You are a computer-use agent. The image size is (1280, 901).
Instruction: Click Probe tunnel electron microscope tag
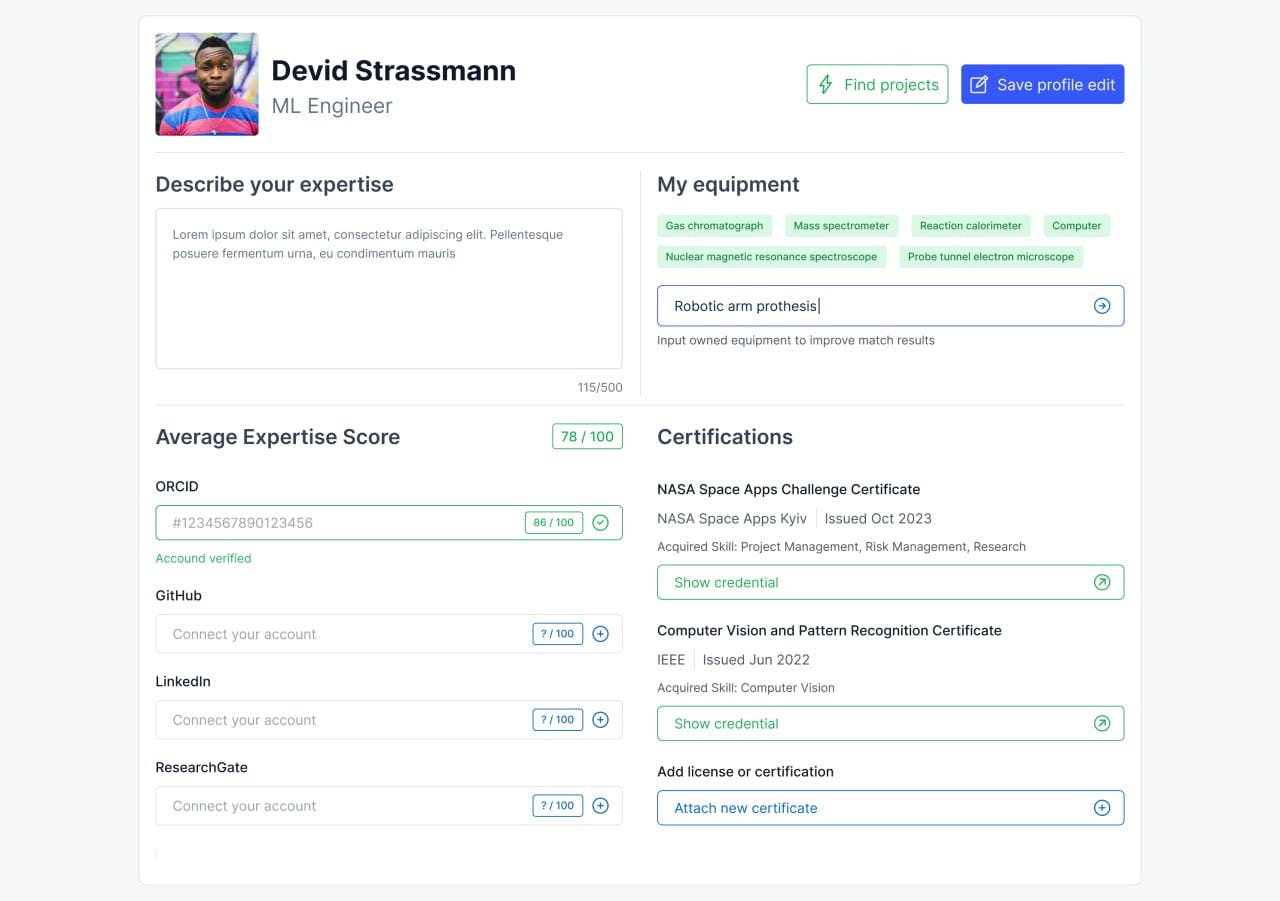[x=990, y=257]
